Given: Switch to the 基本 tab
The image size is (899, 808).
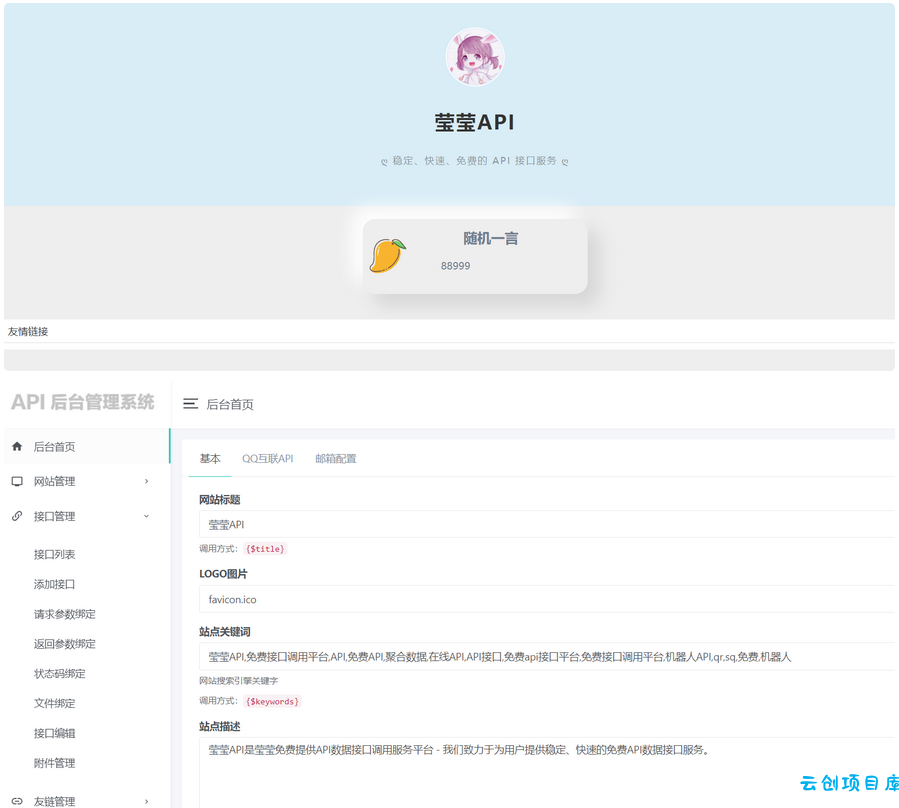Looking at the screenshot, I should click(x=210, y=459).
